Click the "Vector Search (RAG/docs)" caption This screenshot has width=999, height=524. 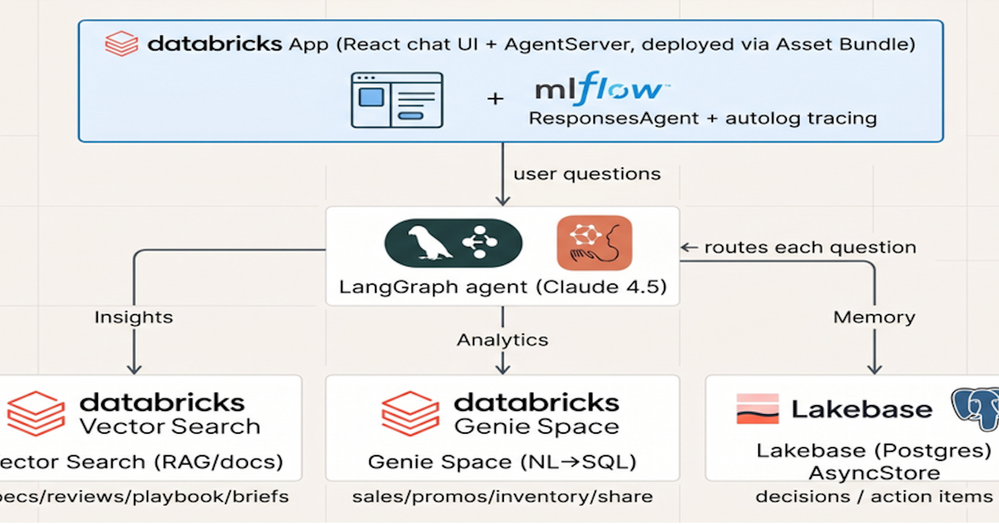click(x=141, y=462)
